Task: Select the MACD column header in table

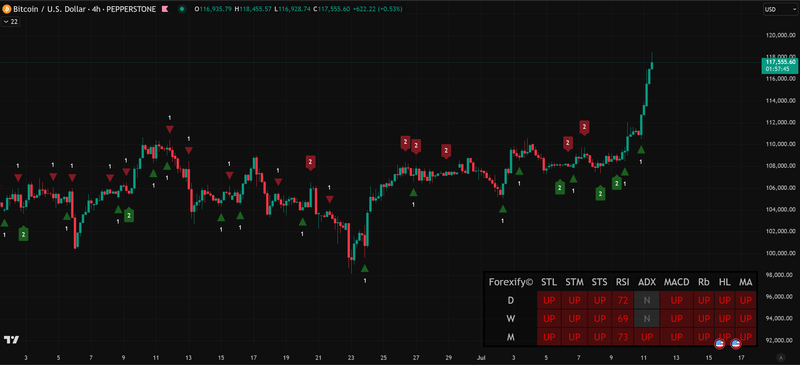Action: click(677, 282)
